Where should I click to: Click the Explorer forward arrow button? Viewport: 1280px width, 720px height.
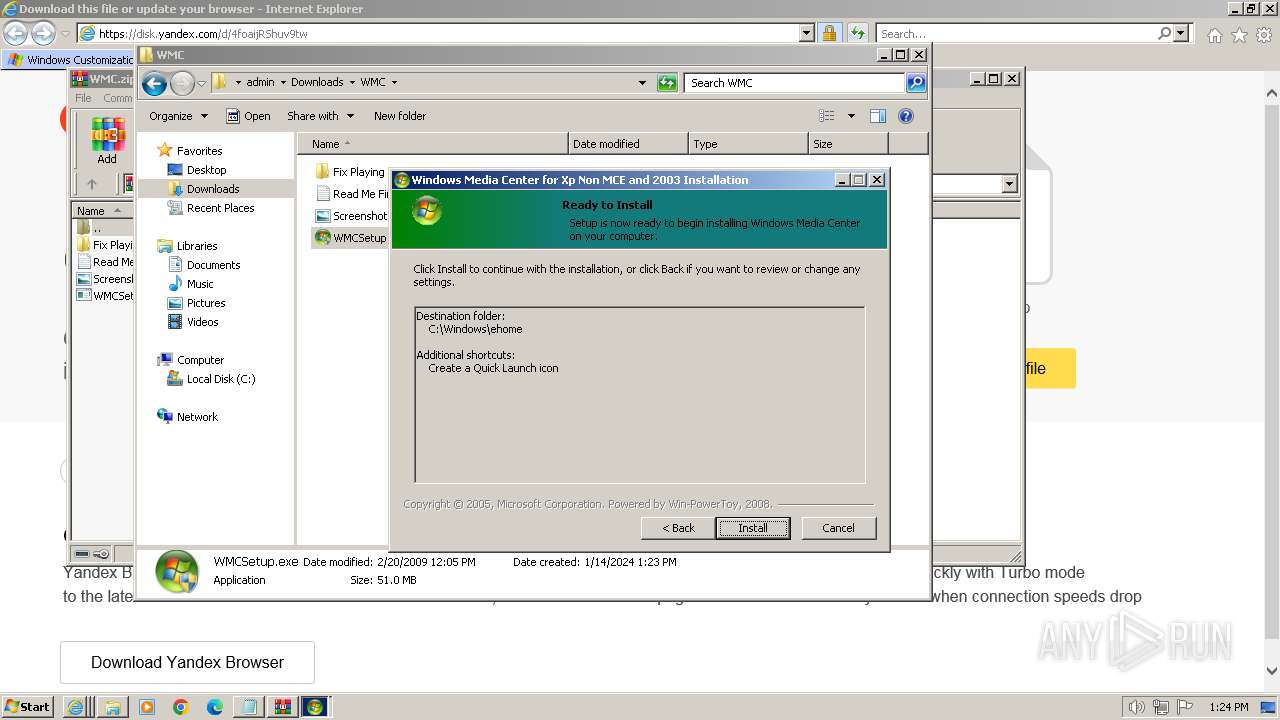click(x=182, y=83)
